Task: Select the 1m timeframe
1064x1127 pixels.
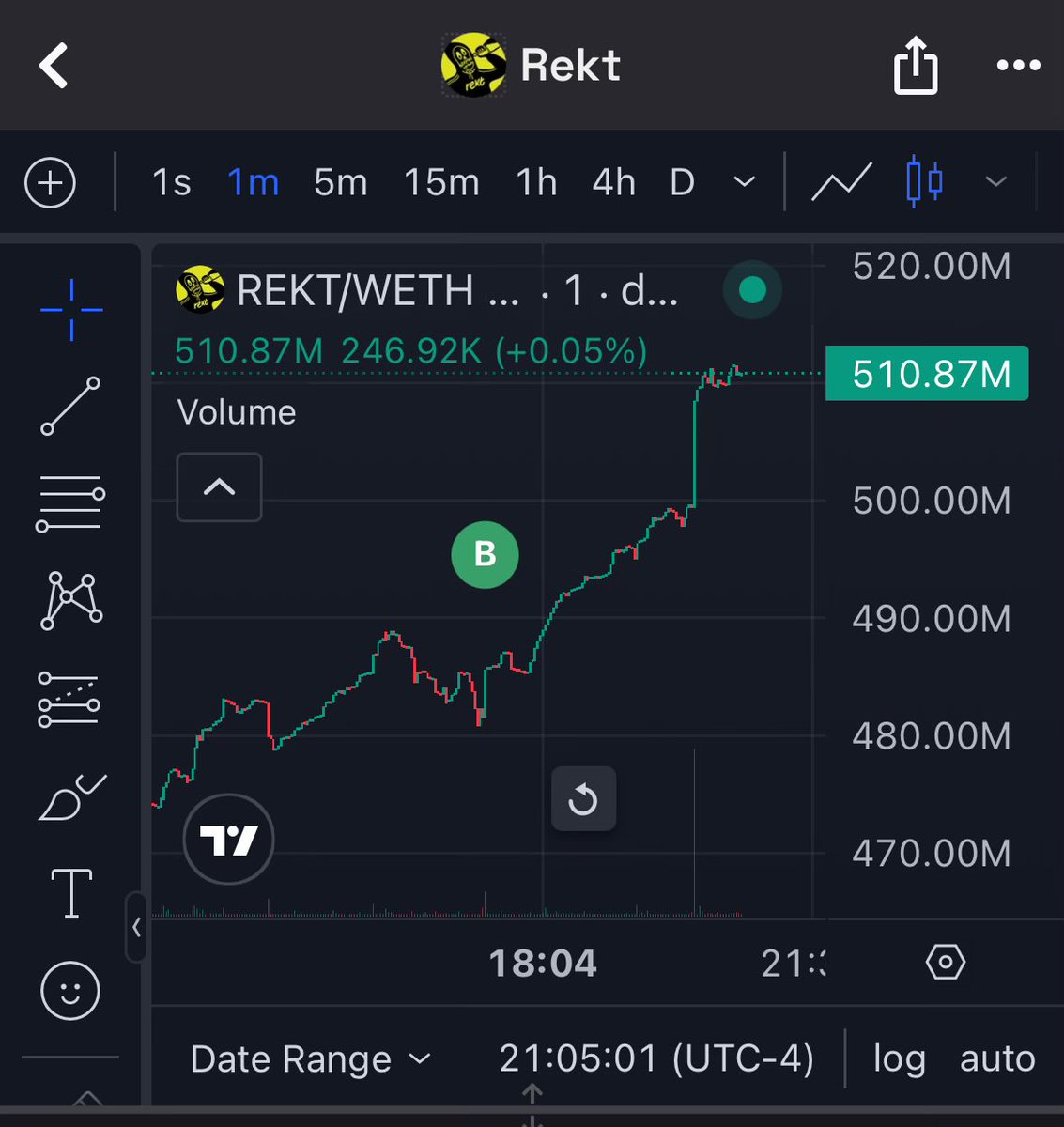Action: click(x=254, y=182)
